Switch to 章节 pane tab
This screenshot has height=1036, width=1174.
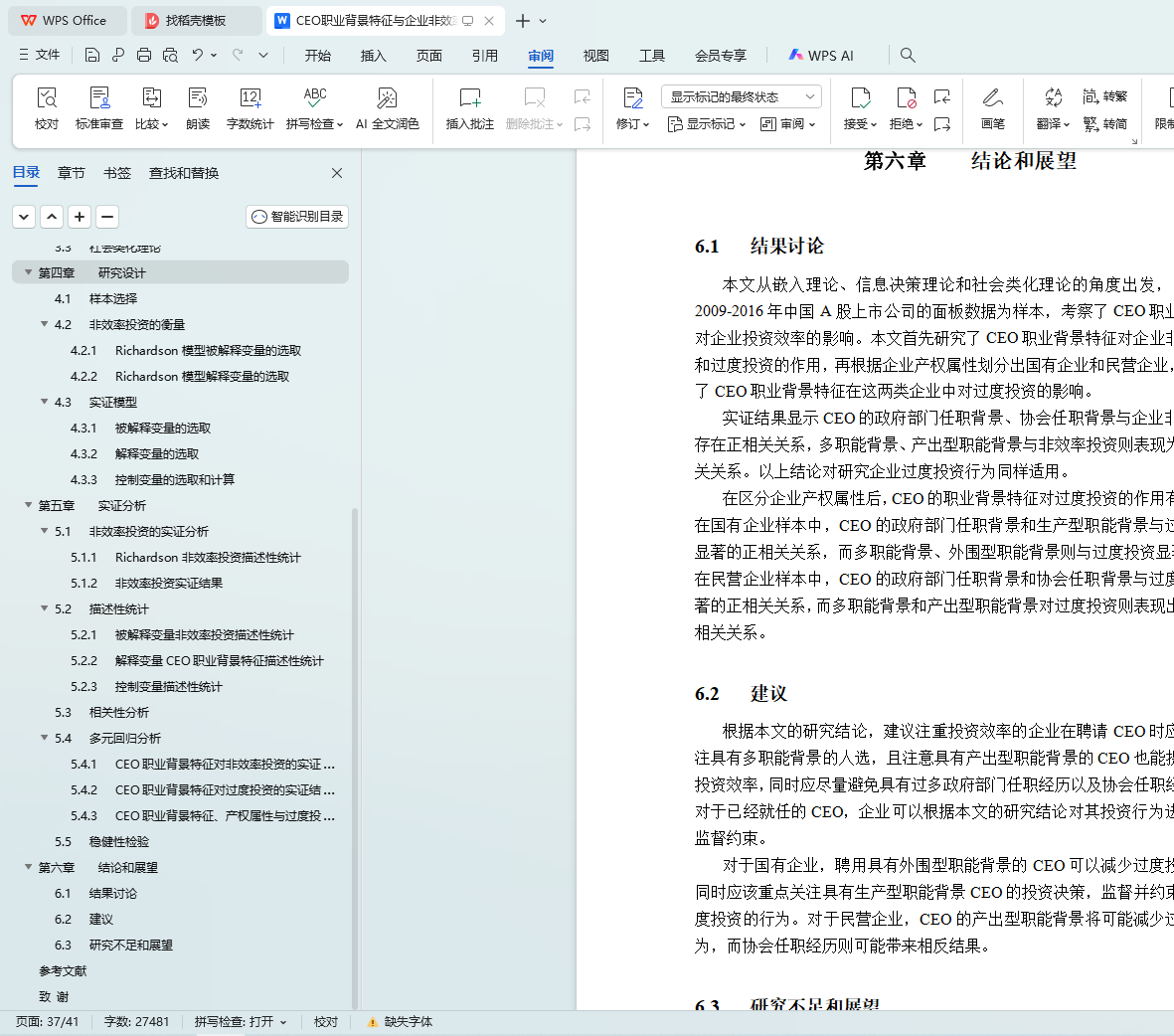tap(72, 173)
